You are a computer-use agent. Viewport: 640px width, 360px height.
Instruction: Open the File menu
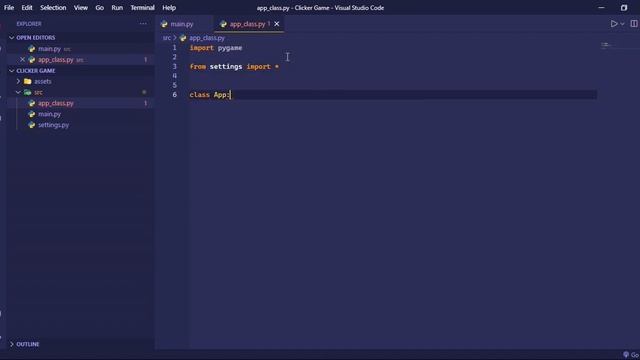click(x=9, y=8)
